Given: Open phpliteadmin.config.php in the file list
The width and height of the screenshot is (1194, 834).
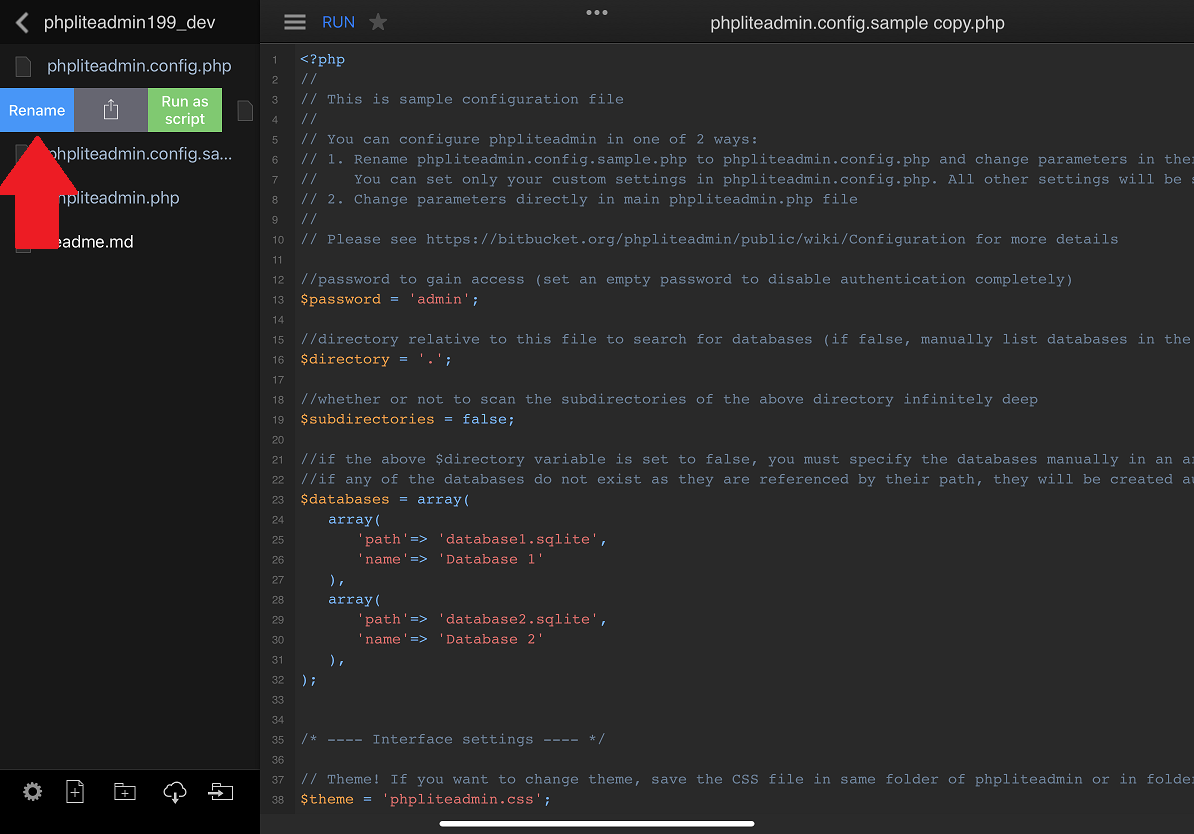Looking at the screenshot, I should click(139, 66).
